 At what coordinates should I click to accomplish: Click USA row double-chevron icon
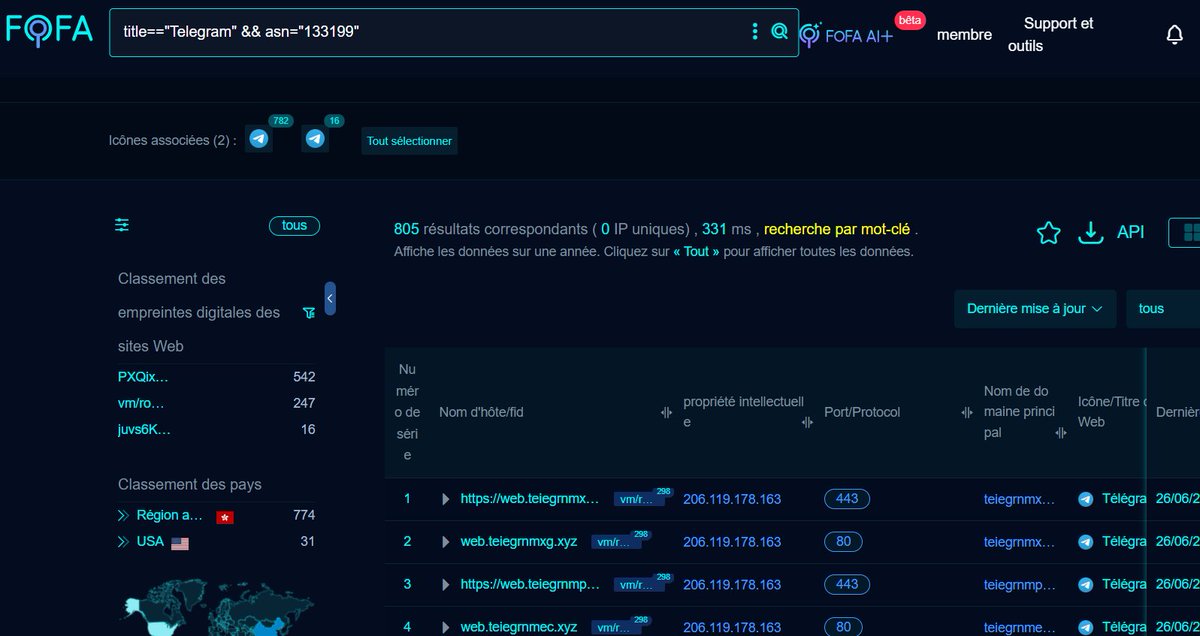coord(123,542)
